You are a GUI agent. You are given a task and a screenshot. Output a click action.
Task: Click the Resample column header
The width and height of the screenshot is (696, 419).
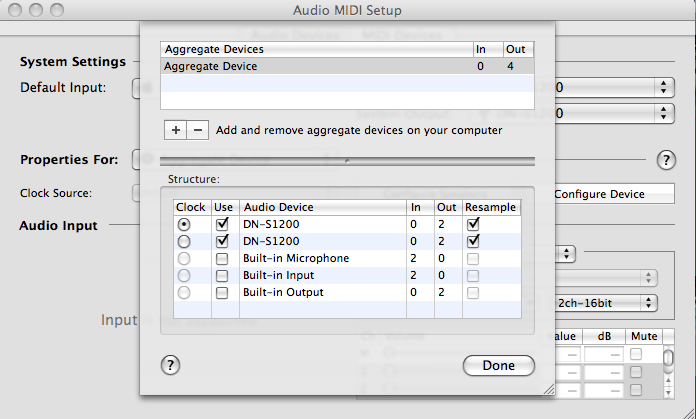point(491,207)
